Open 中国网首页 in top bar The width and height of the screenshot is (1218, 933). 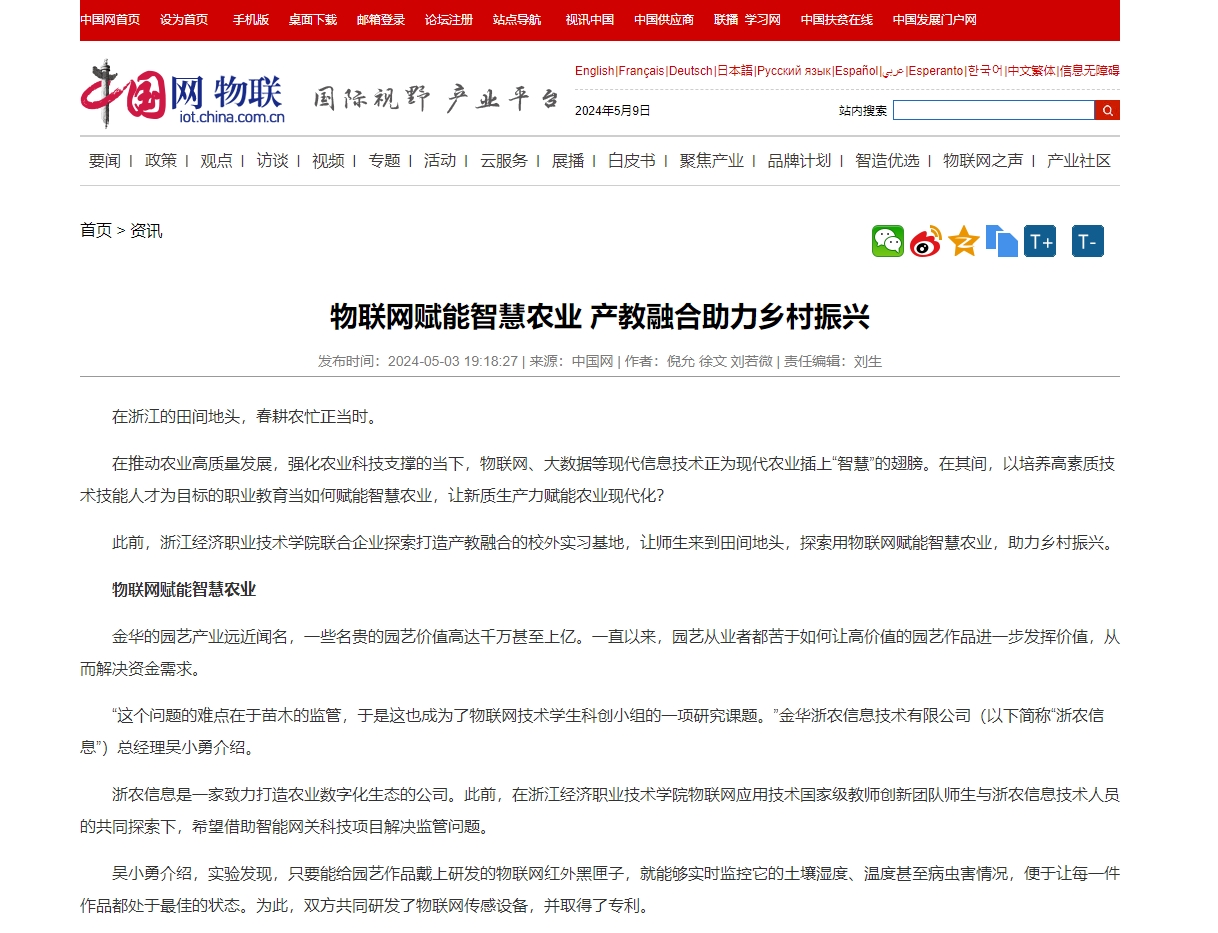tap(110, 20)
